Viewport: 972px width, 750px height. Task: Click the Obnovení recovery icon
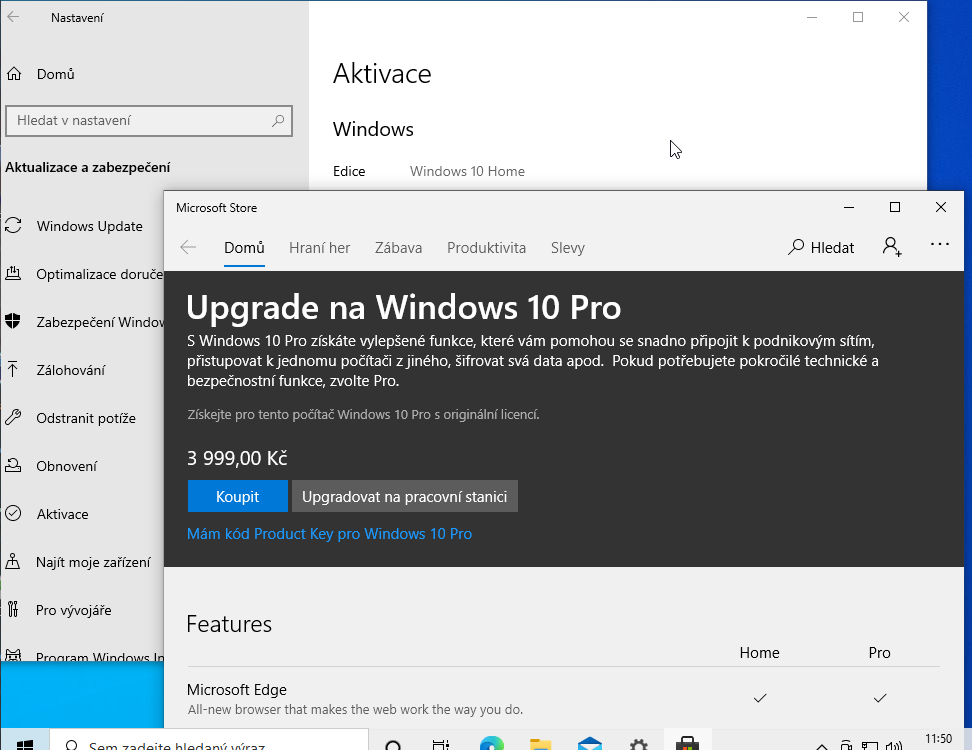(13, 465)
